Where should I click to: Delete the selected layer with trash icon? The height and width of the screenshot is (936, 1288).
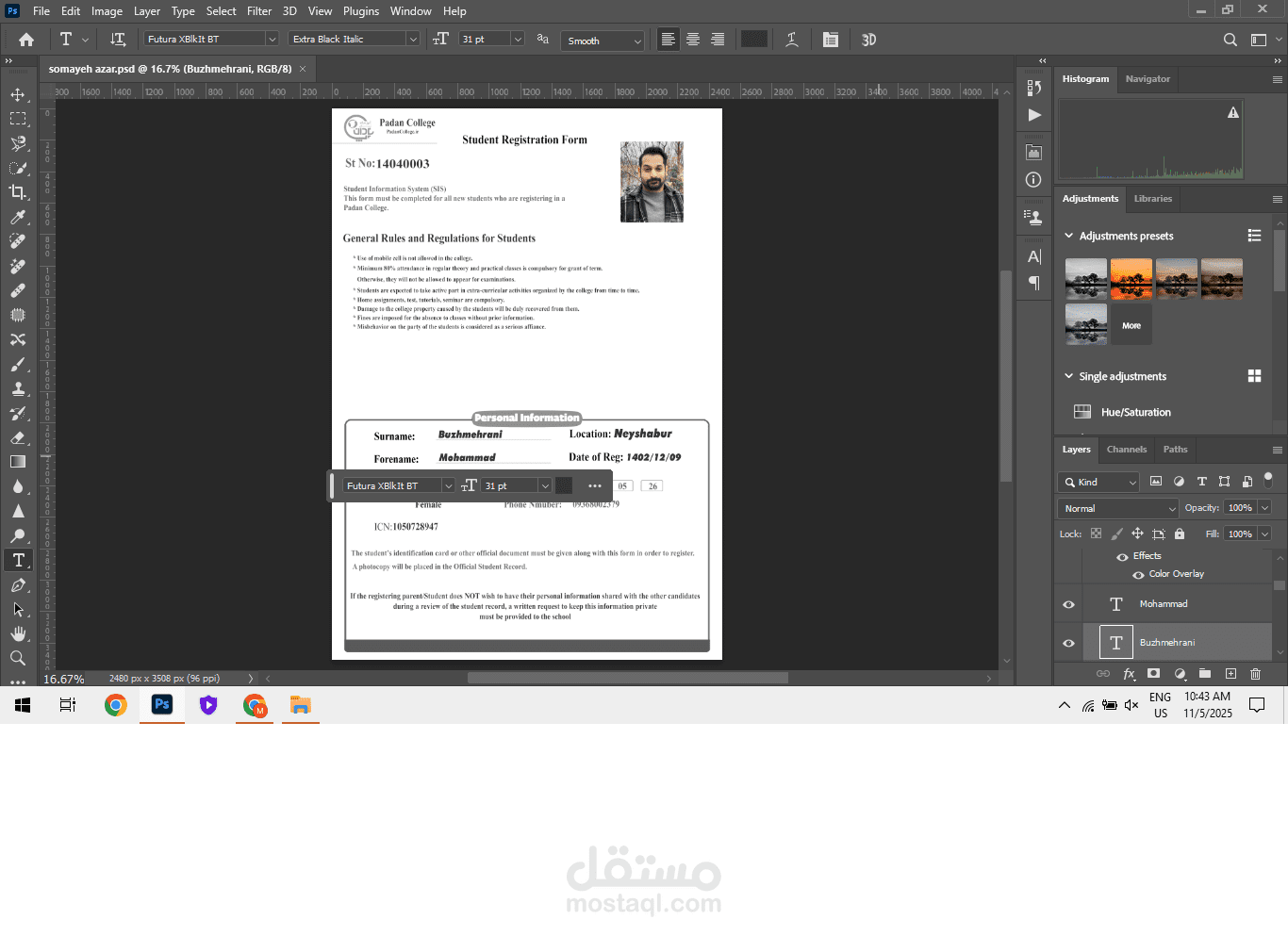1255,674
